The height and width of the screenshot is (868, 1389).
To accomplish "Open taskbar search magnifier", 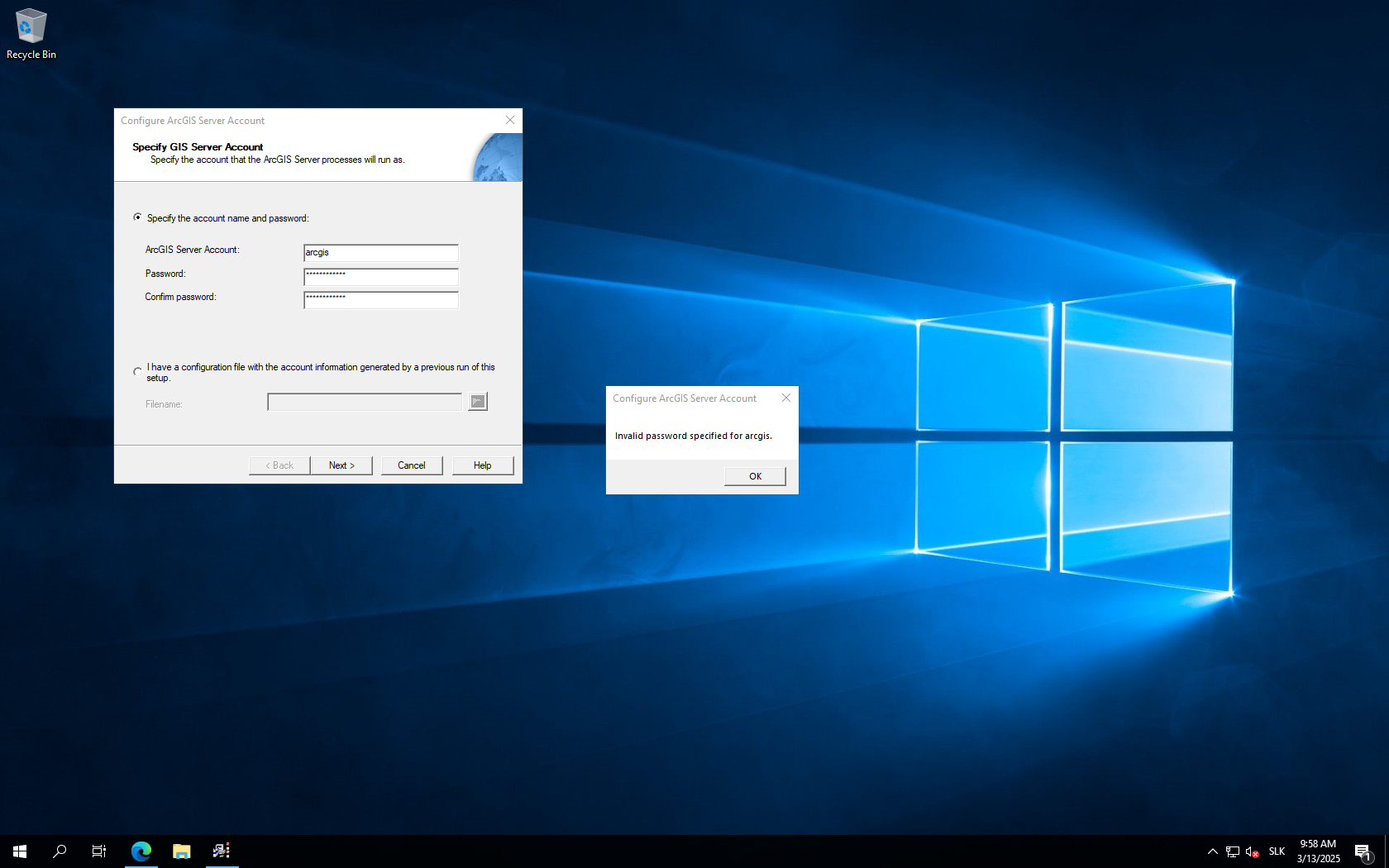I will [60, 851].
